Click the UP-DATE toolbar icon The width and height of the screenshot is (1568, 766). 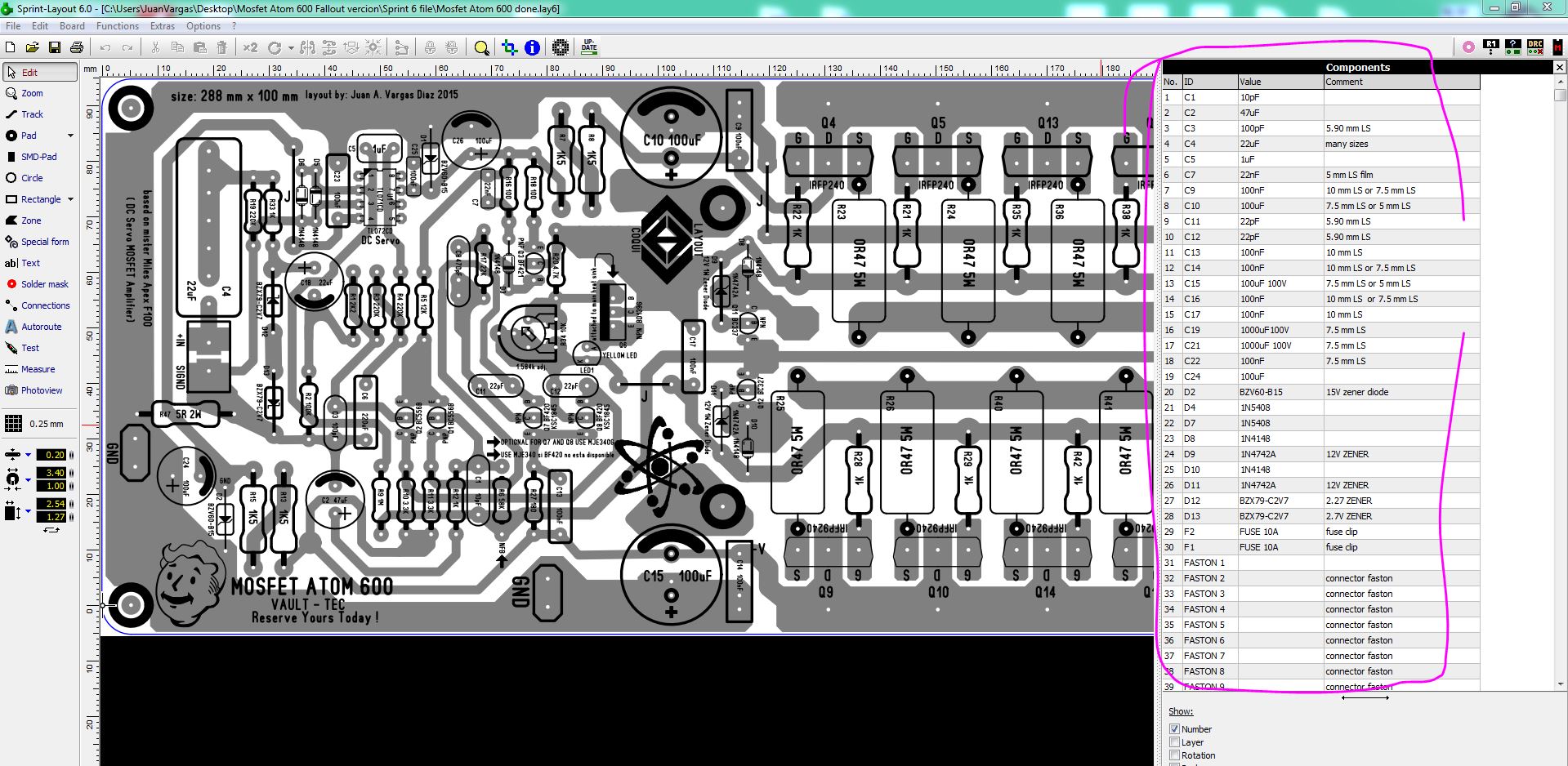[x=589, y=47]
